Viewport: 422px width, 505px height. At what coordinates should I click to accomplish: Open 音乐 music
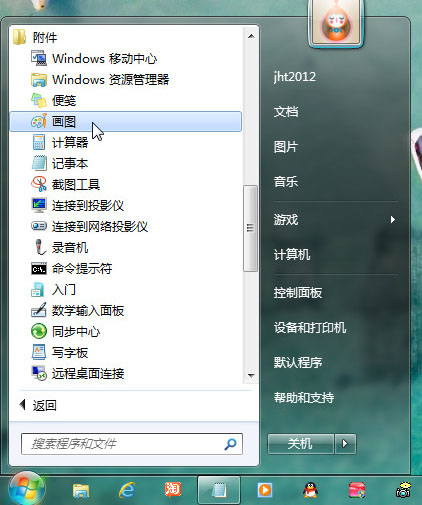point(286,182)
